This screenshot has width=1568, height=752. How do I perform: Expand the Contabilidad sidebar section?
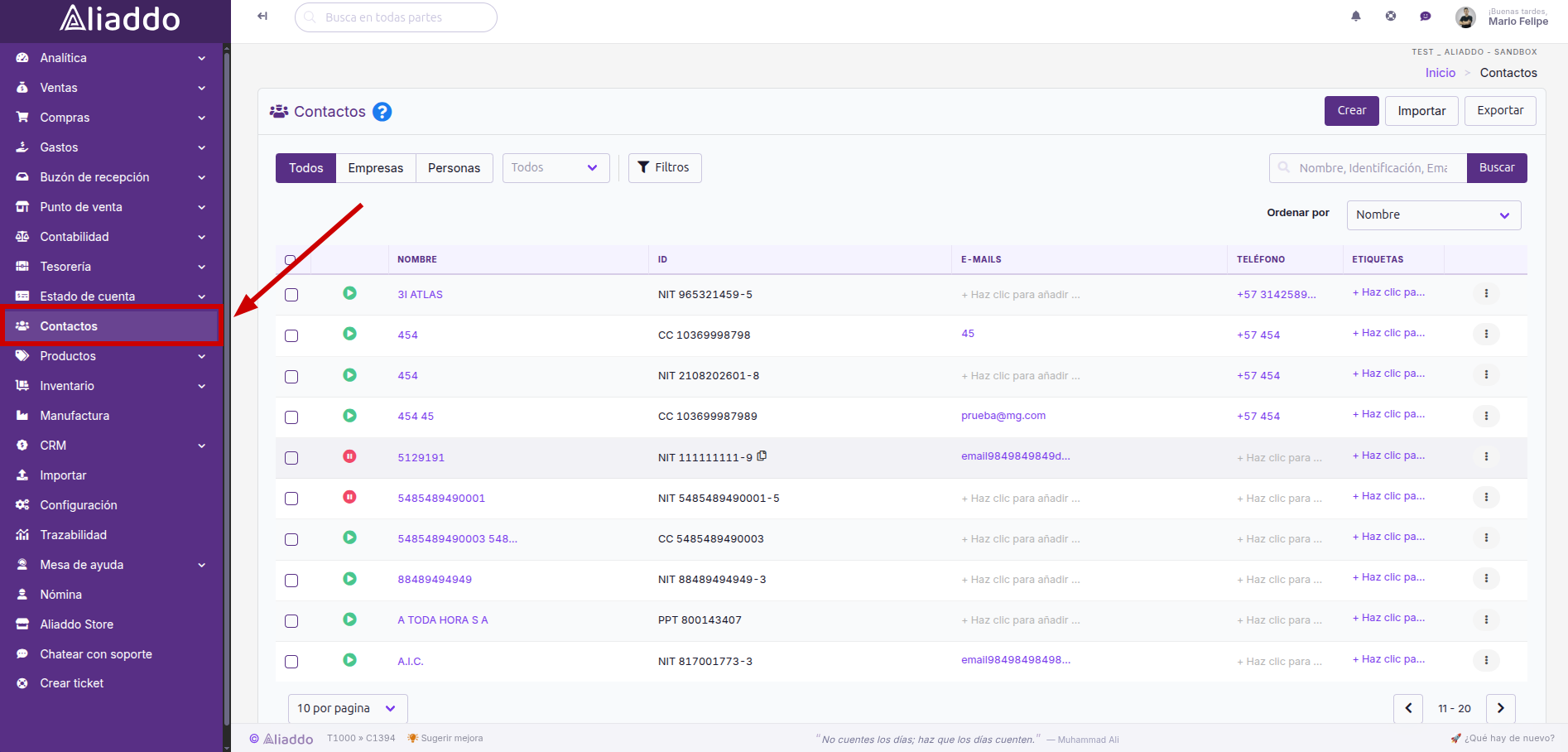(111, 237)
